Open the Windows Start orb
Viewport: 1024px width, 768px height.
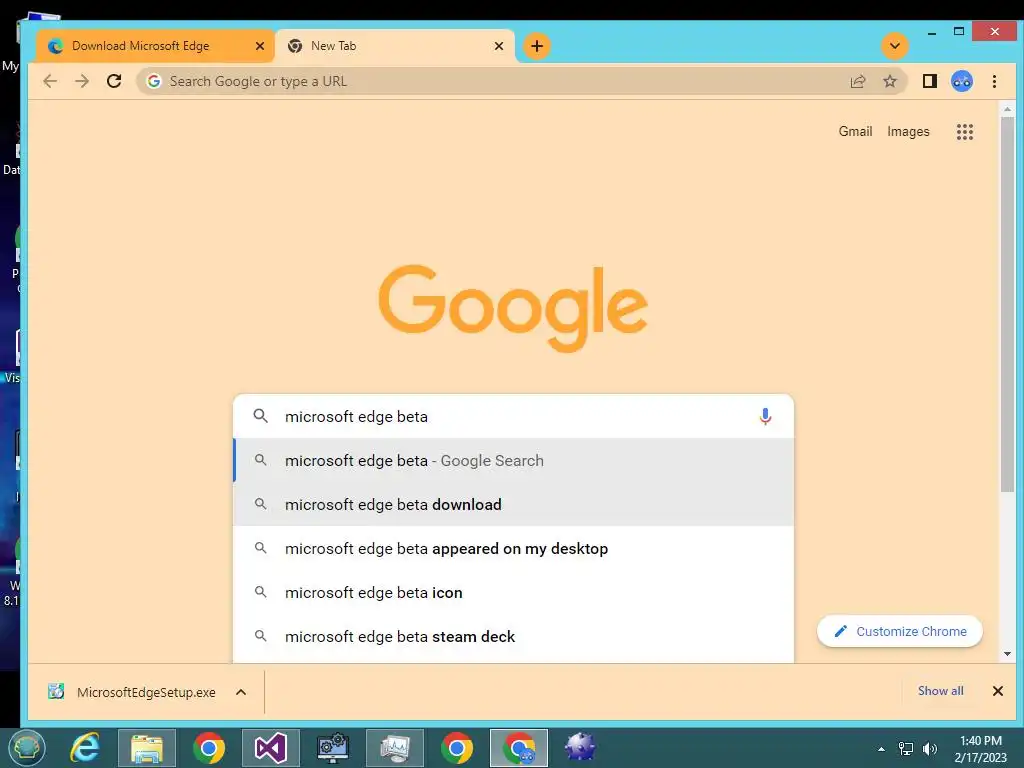(26, 748)
